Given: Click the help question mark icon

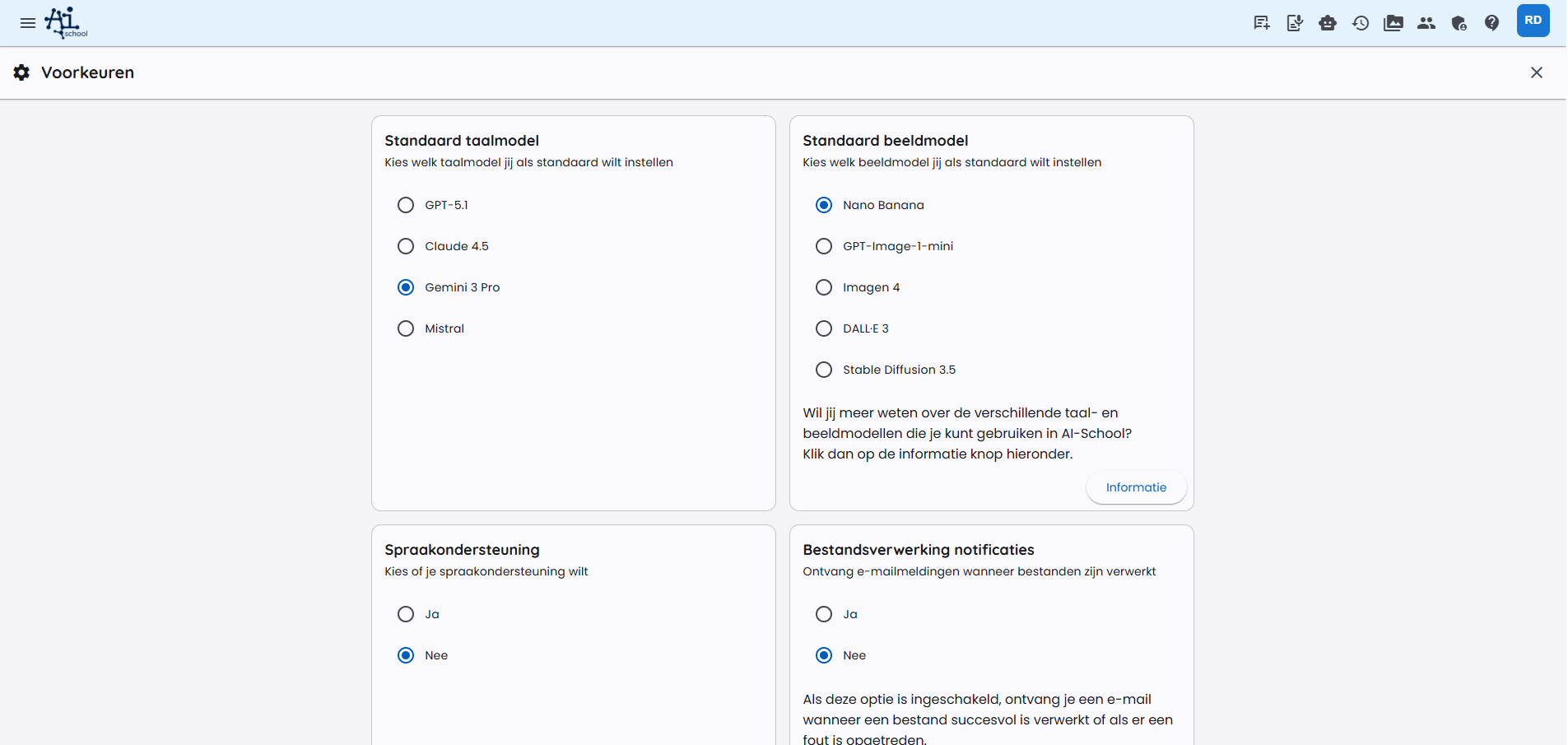Looking at the screenshot, I should [x=1492, y=23].
